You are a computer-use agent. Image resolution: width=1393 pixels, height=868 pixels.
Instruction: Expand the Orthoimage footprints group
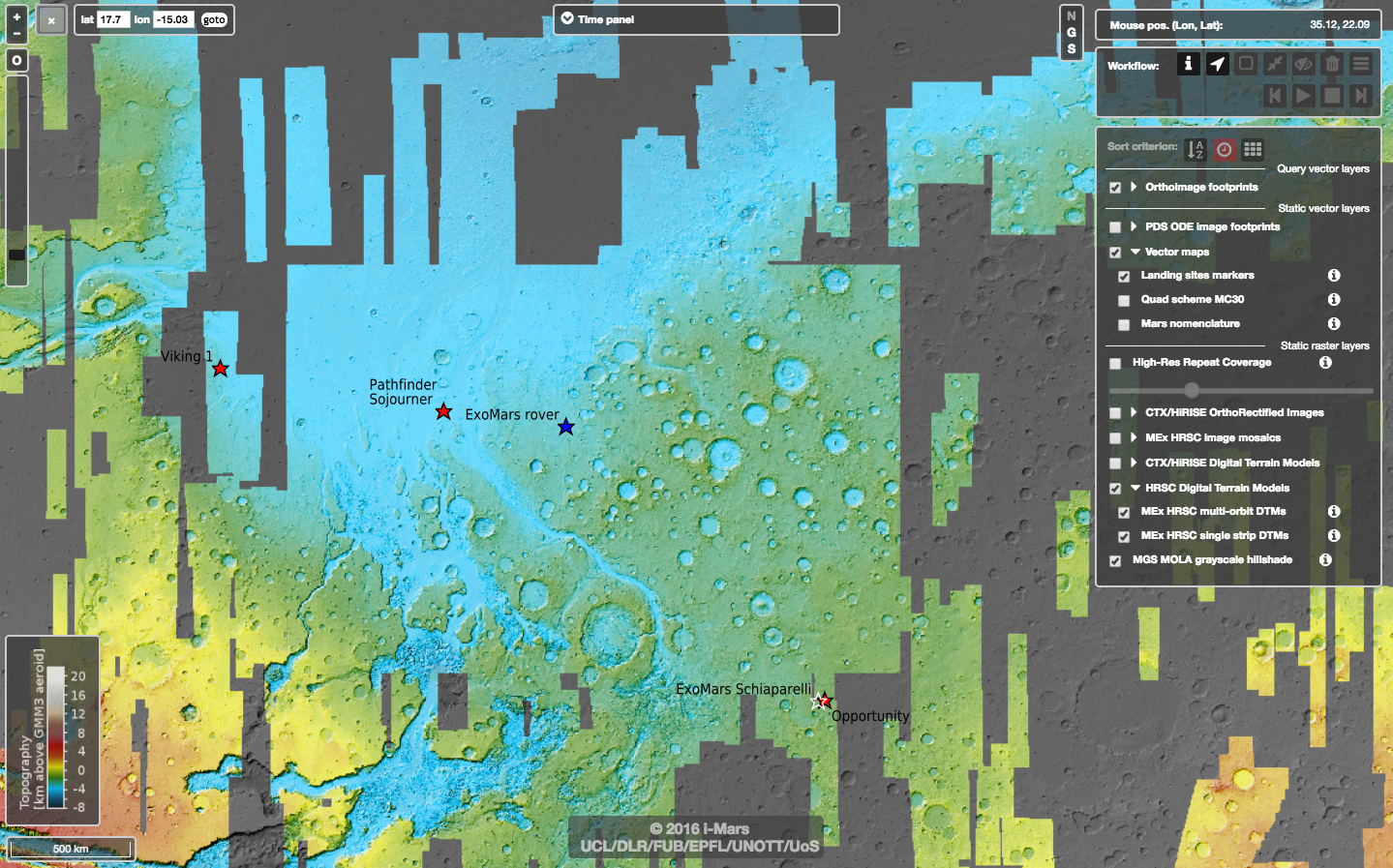tap(1134, 187)
